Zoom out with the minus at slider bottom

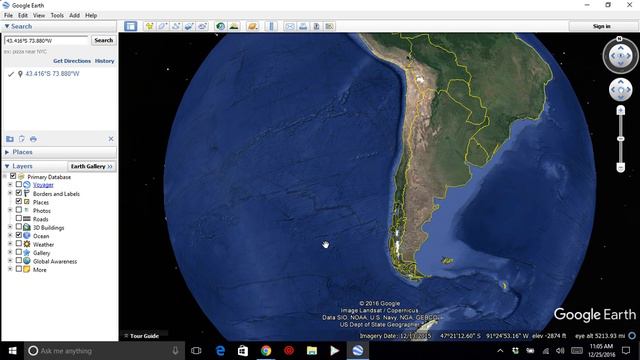pyautogui.click(x=620, y=167)
